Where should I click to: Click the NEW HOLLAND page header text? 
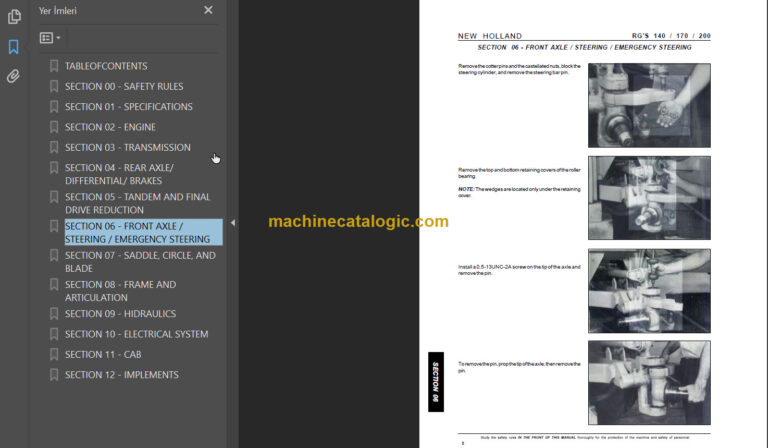coord(489,36)
